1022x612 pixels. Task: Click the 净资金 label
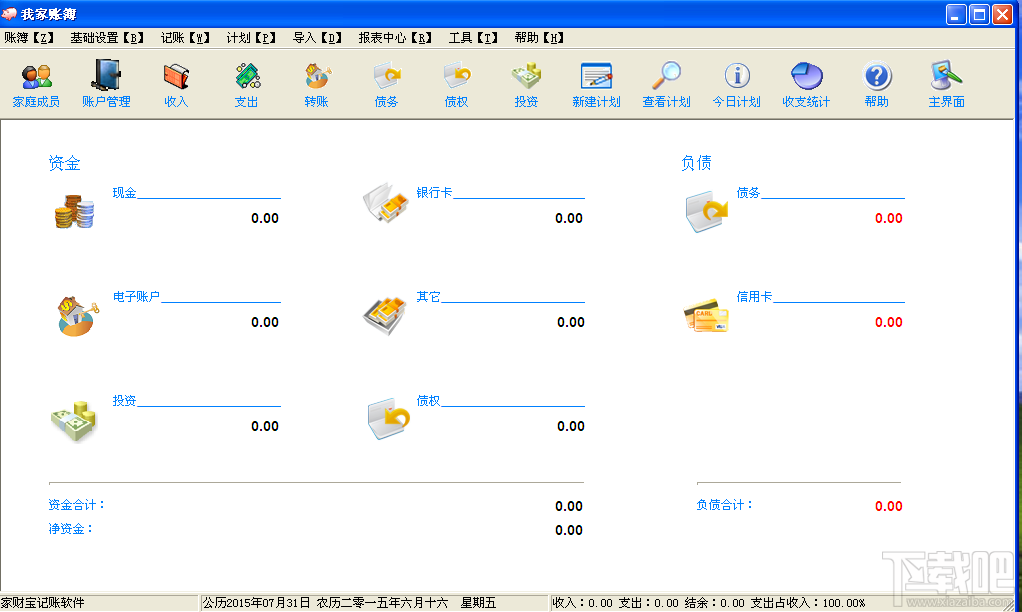tap(70, 529)
